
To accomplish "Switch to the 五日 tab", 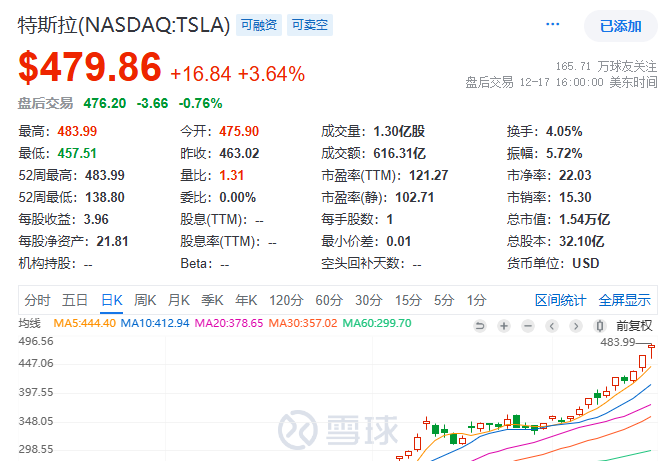I will 74,300.
